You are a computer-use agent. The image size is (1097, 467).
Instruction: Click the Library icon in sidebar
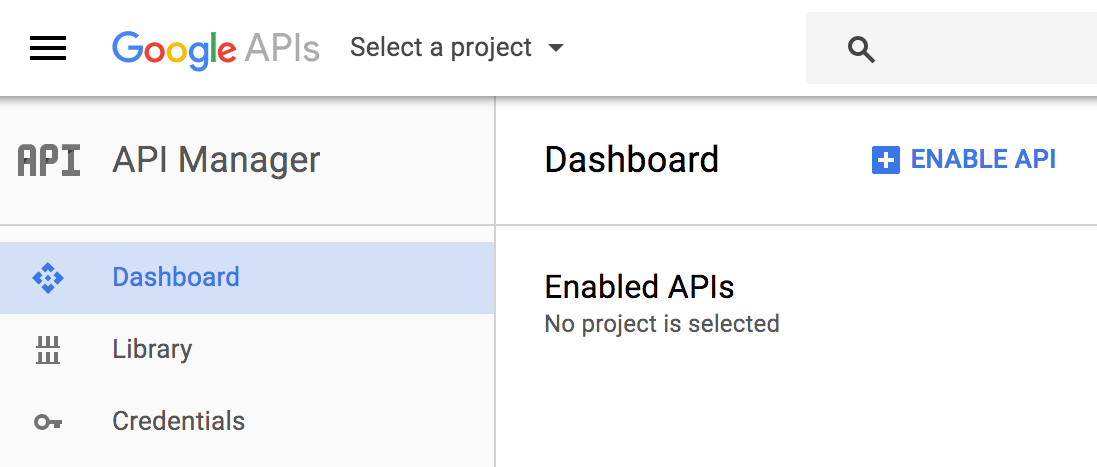[x=48, y=350]
